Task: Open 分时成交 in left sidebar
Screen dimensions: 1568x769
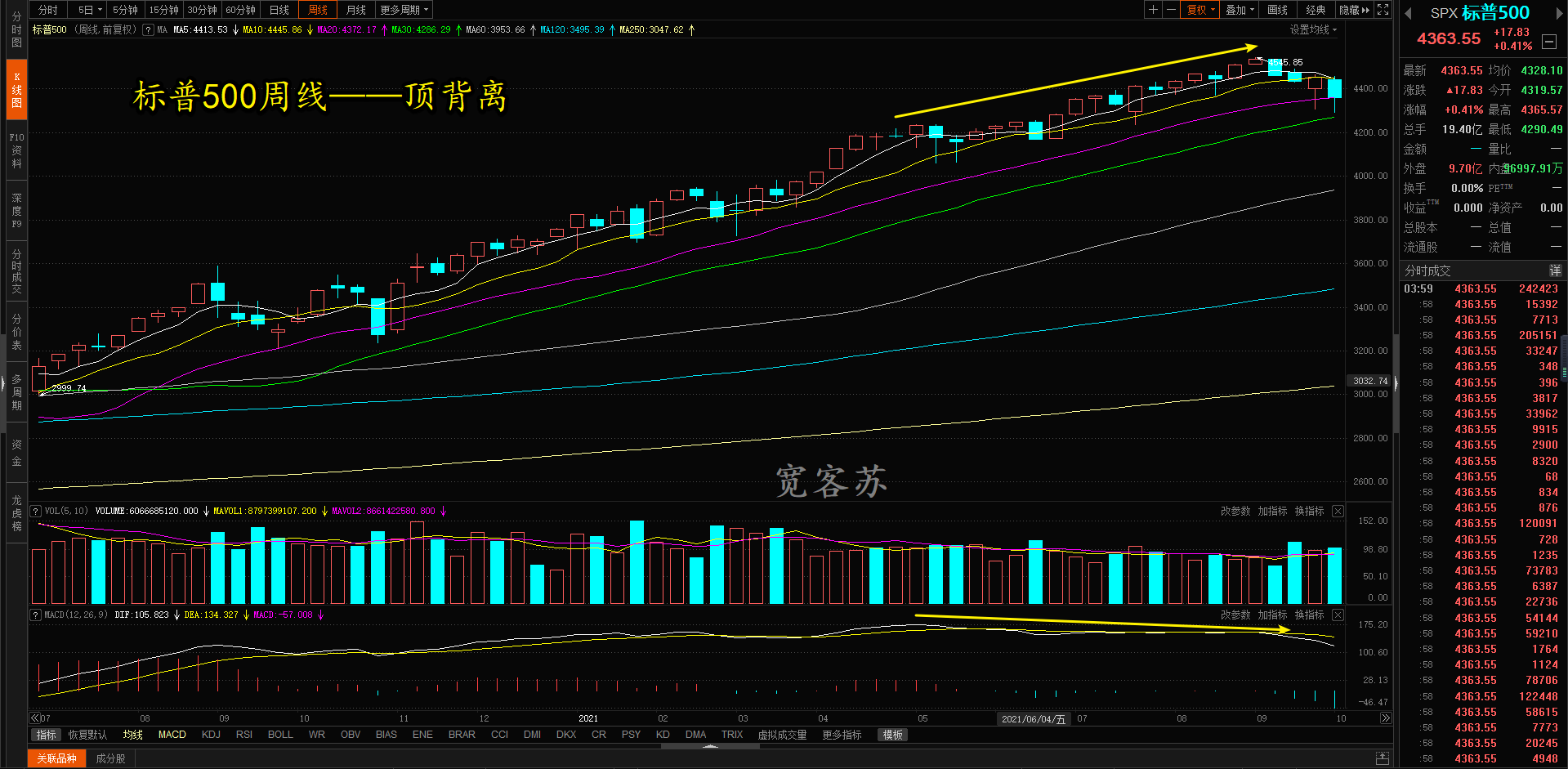Action: (16, 272)
